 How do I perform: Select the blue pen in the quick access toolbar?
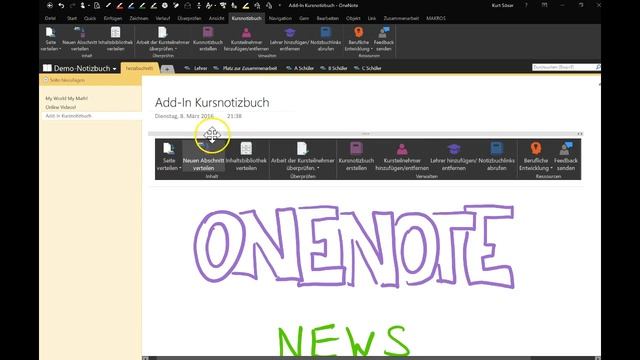(131, 5)
